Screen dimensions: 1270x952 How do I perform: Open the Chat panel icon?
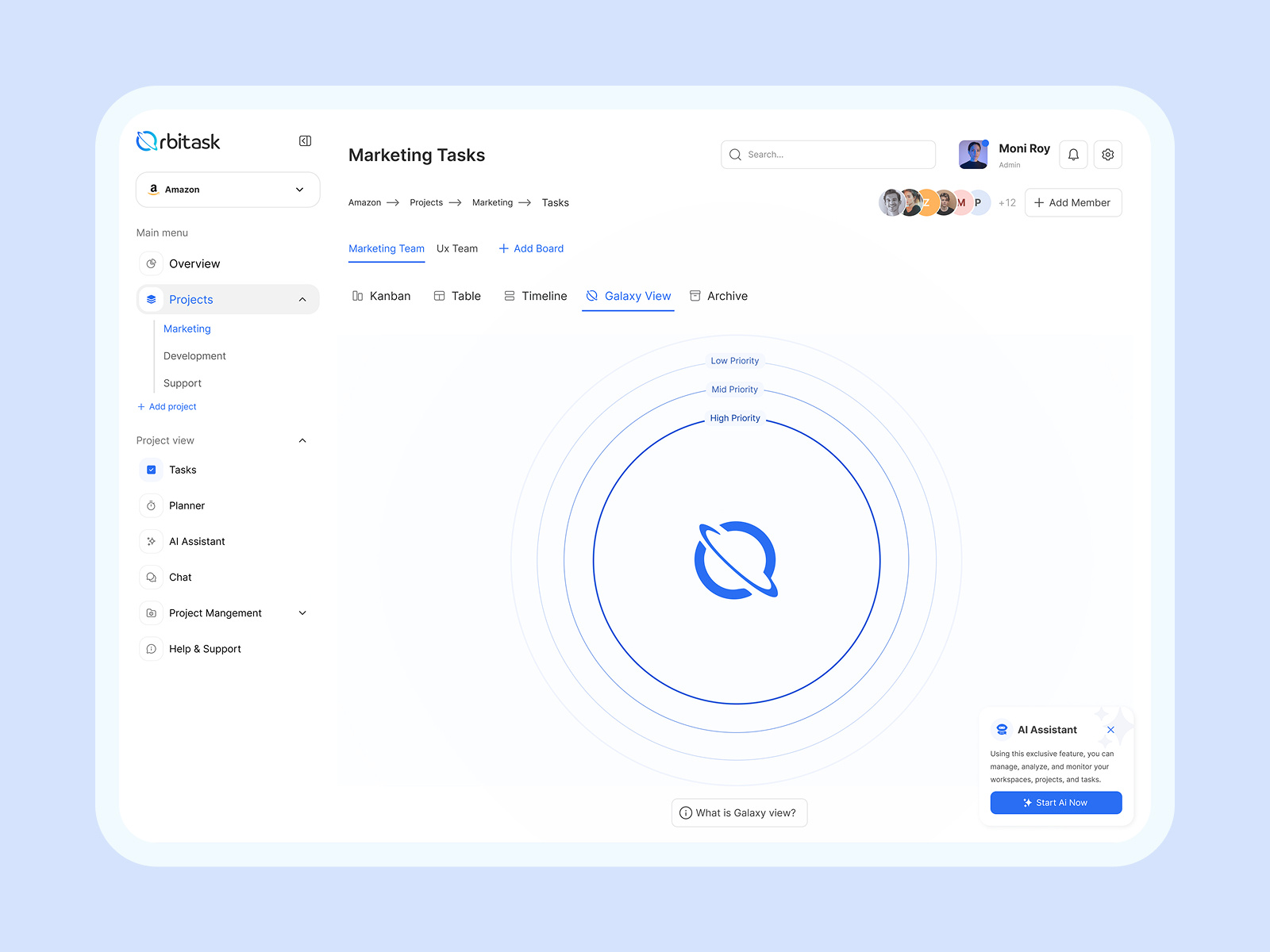[x=151, y=577]
